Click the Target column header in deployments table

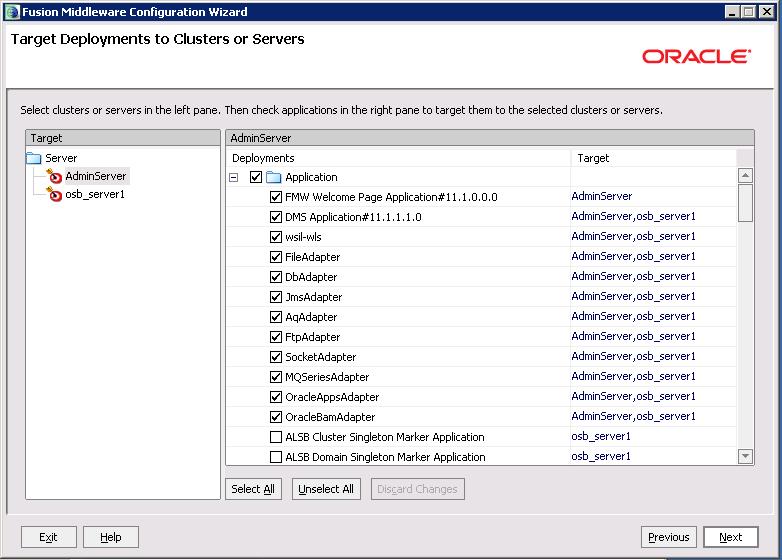653,158
